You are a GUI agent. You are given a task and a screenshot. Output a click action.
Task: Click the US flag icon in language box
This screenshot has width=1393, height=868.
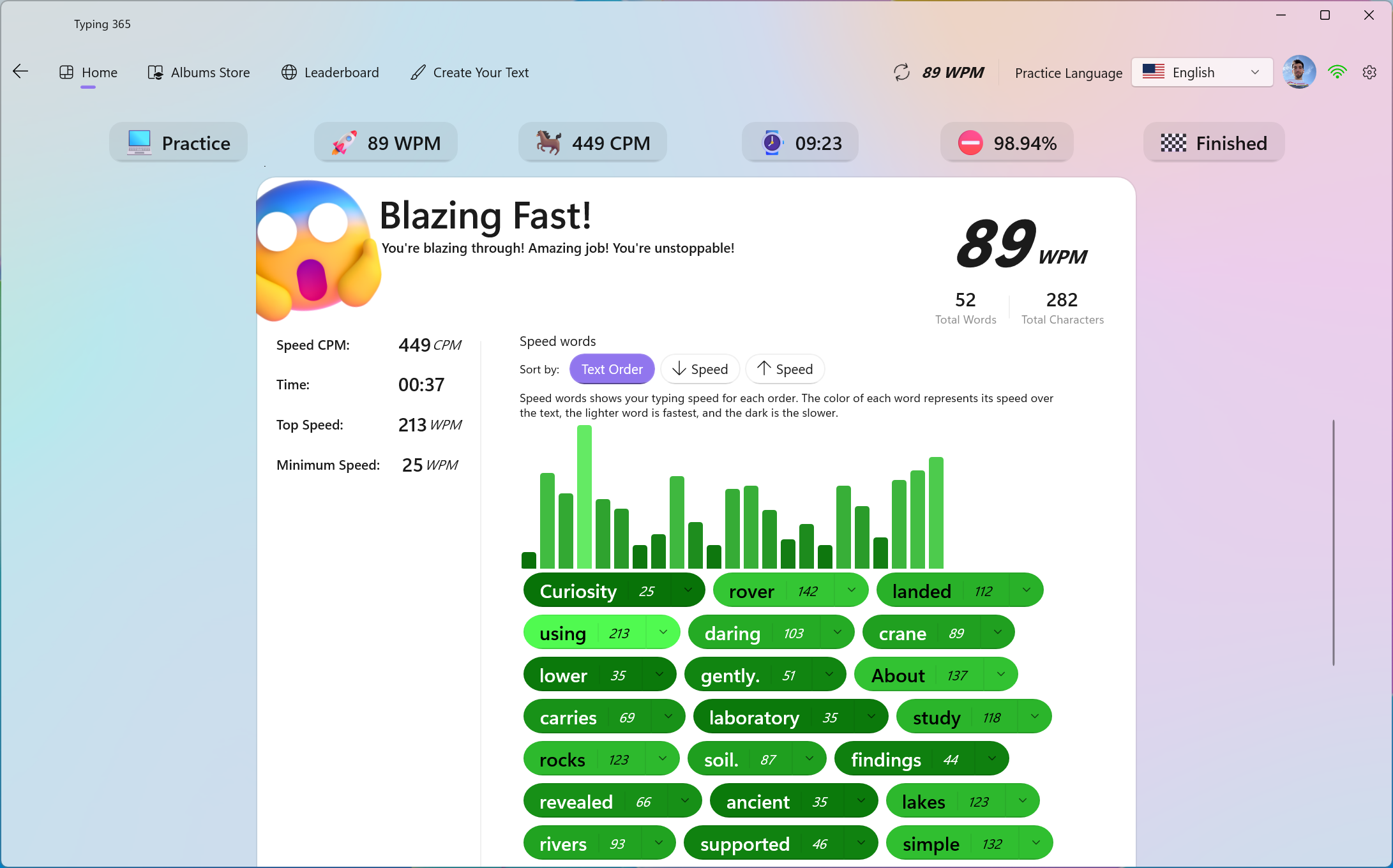1154,71
